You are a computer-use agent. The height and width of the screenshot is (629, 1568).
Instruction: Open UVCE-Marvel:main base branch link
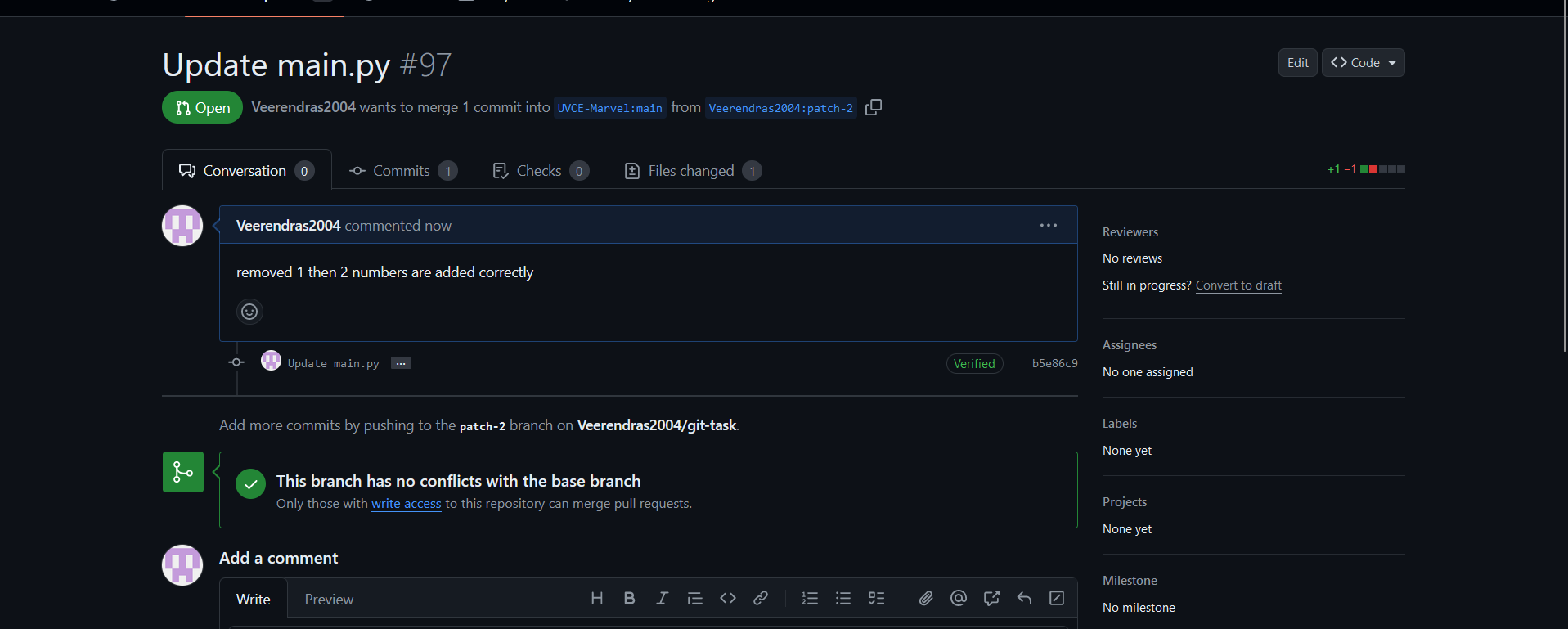point(610,108)
